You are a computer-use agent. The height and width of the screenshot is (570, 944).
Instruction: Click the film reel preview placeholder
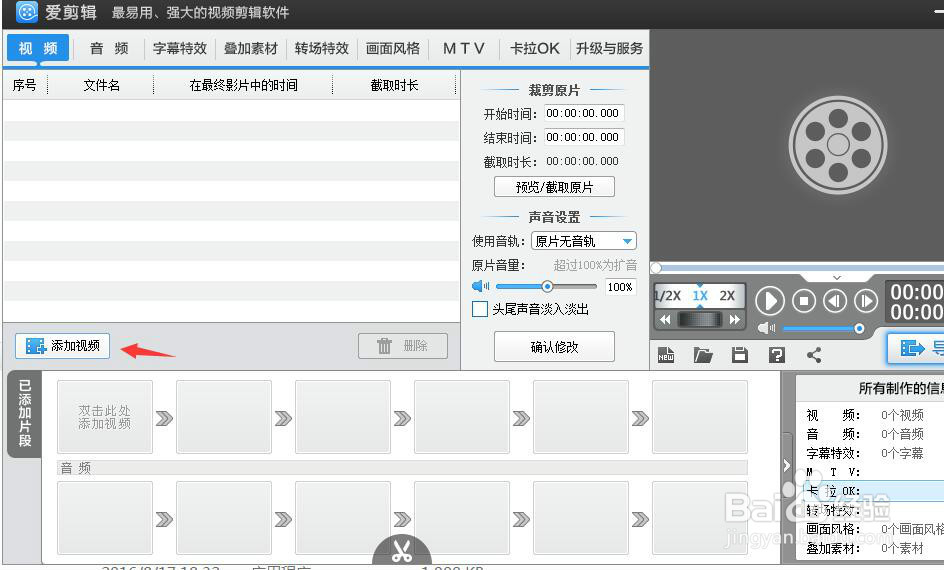coord(838,145)
